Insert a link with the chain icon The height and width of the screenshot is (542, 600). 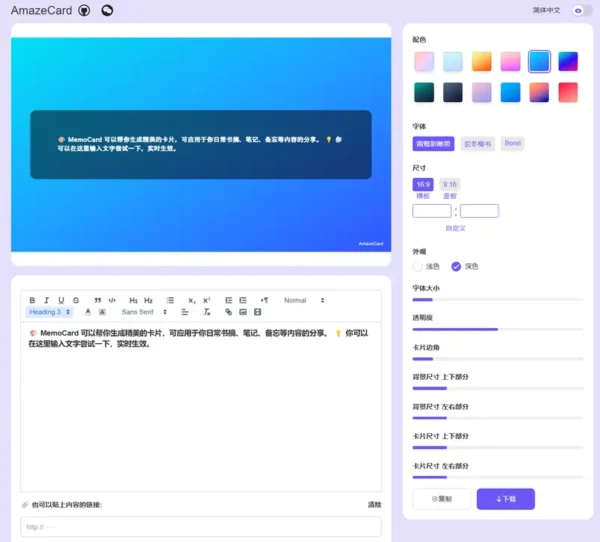[228, 312]
